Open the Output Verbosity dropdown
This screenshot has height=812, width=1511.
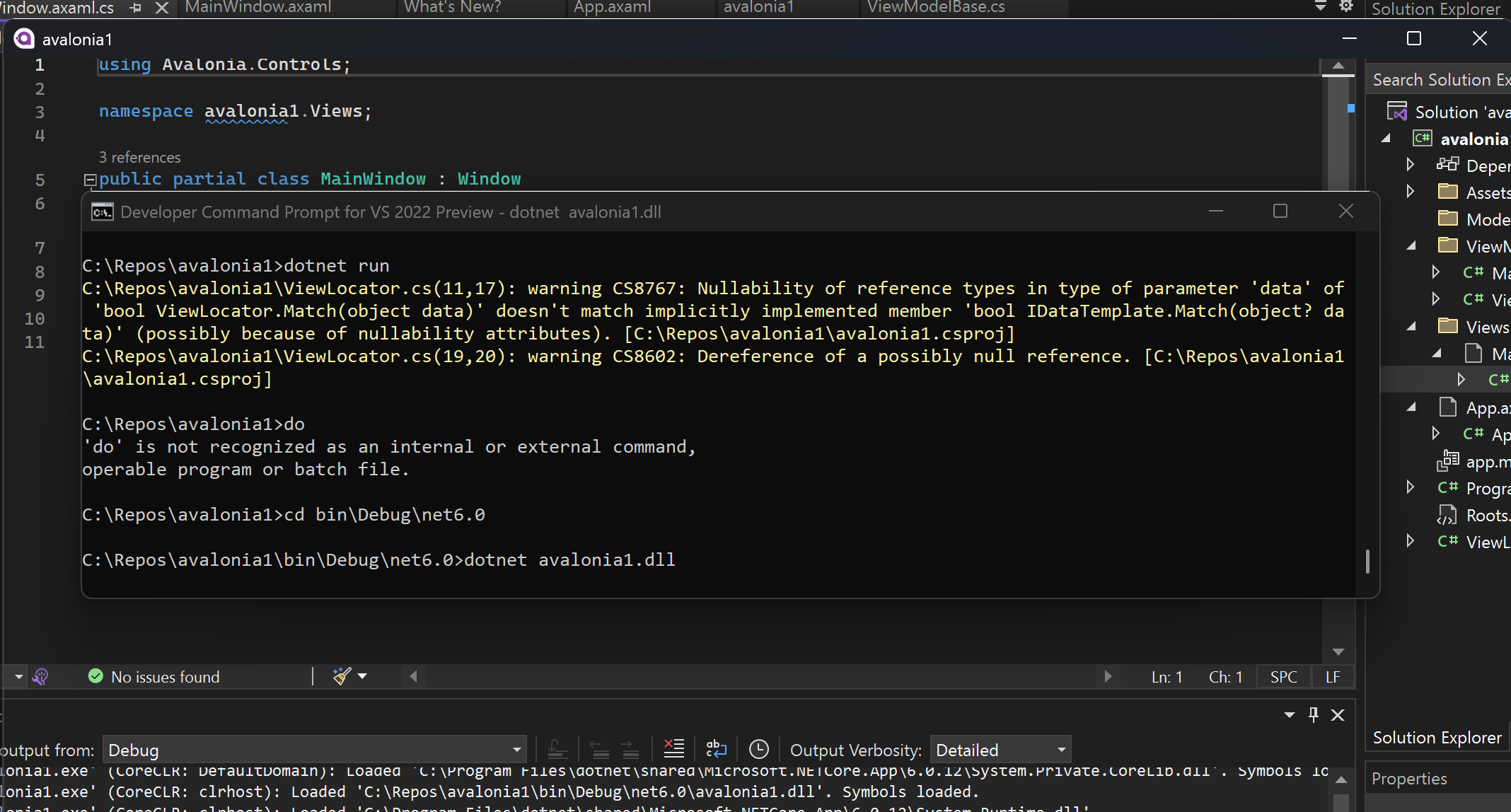(1000, 749)
